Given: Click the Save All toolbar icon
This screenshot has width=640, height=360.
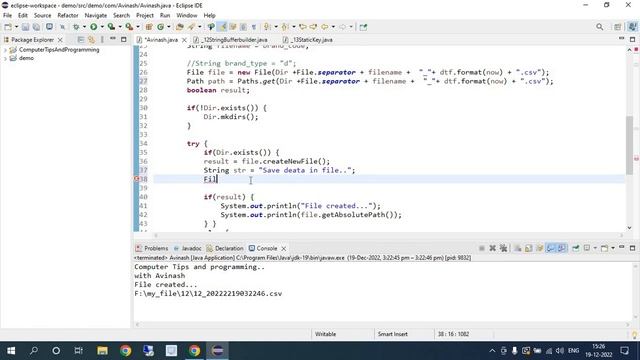Looking at the screenshot, I should coord(36,27).
